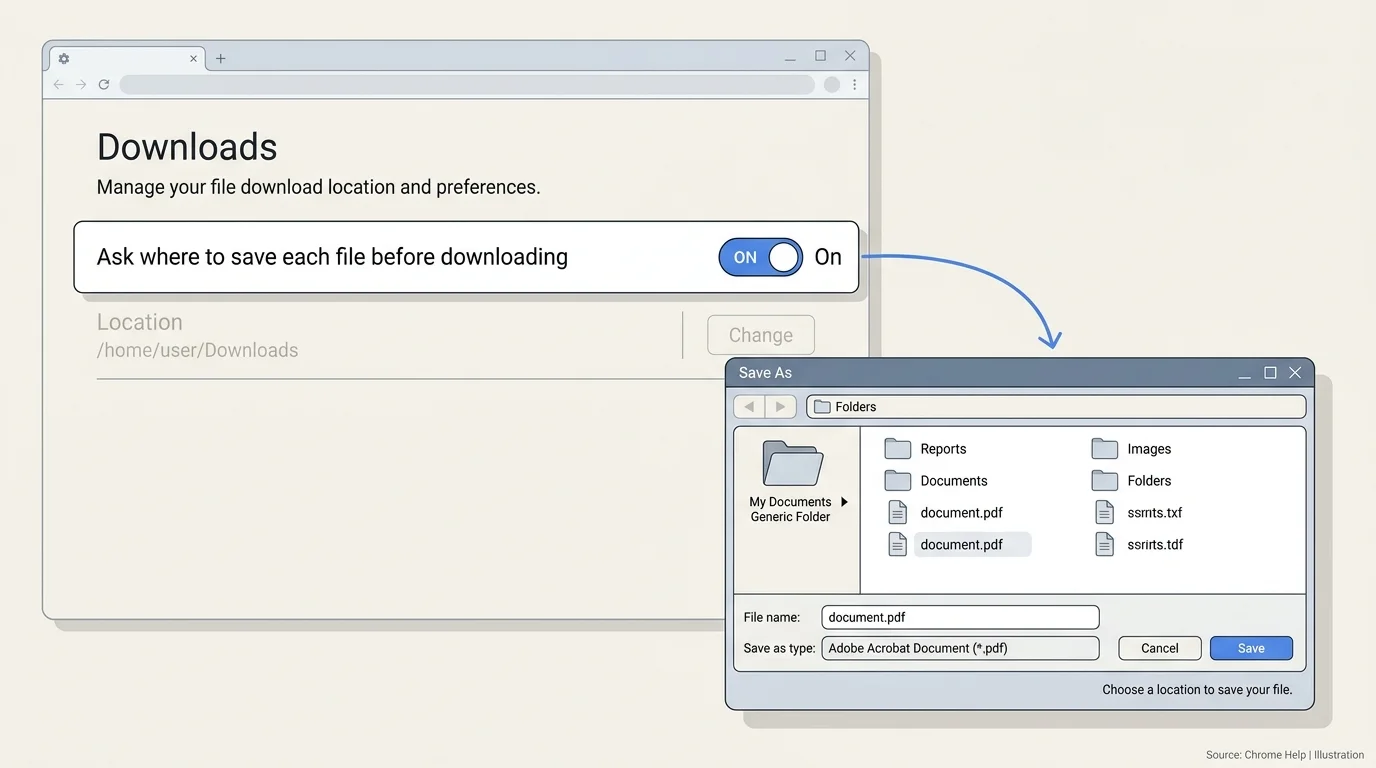Open a new browser tab with plus
1376x768 pixels.
pyautogui.click(x=221, y=59)
